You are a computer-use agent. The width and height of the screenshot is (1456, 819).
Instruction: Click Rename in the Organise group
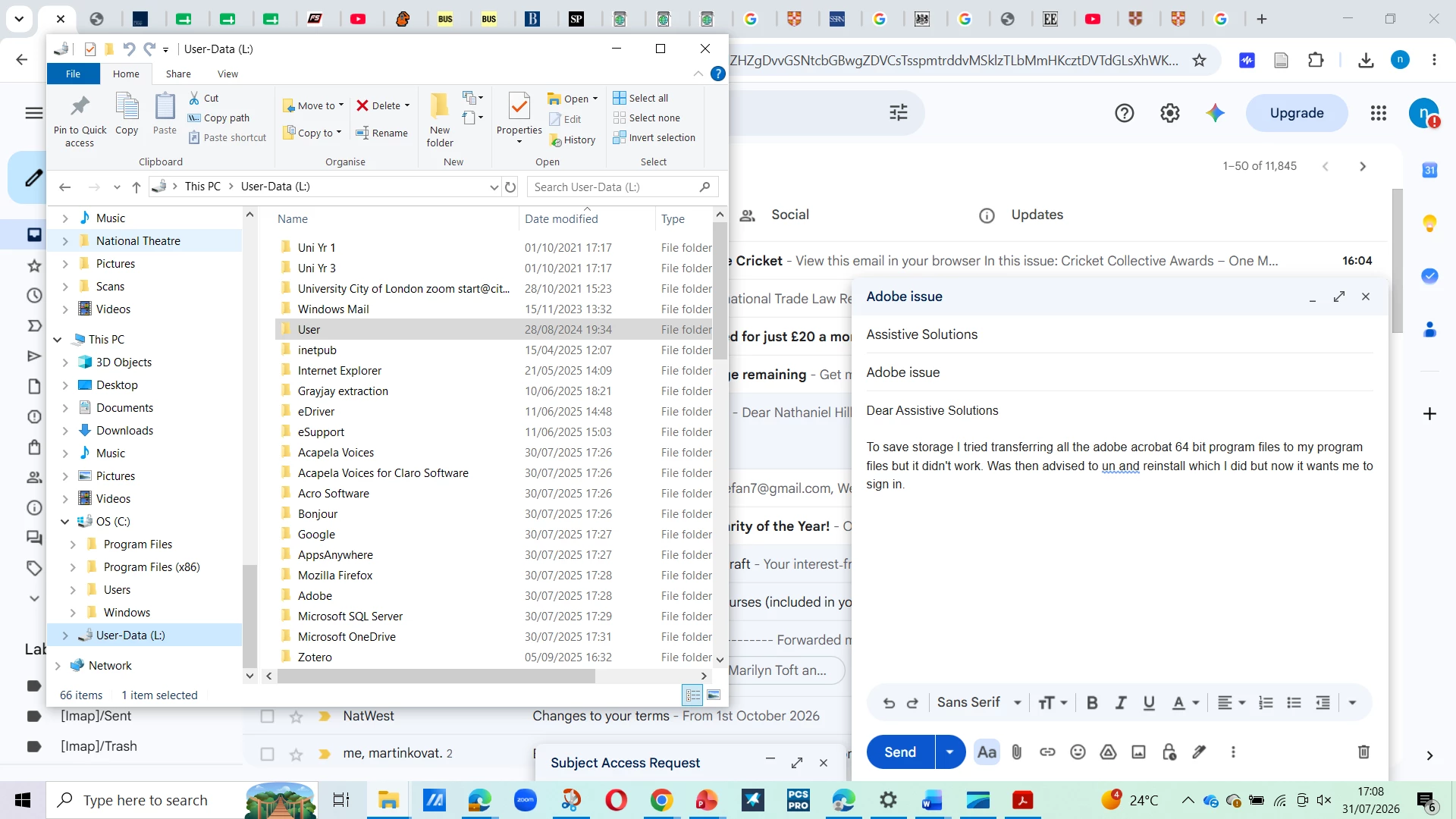382,133
